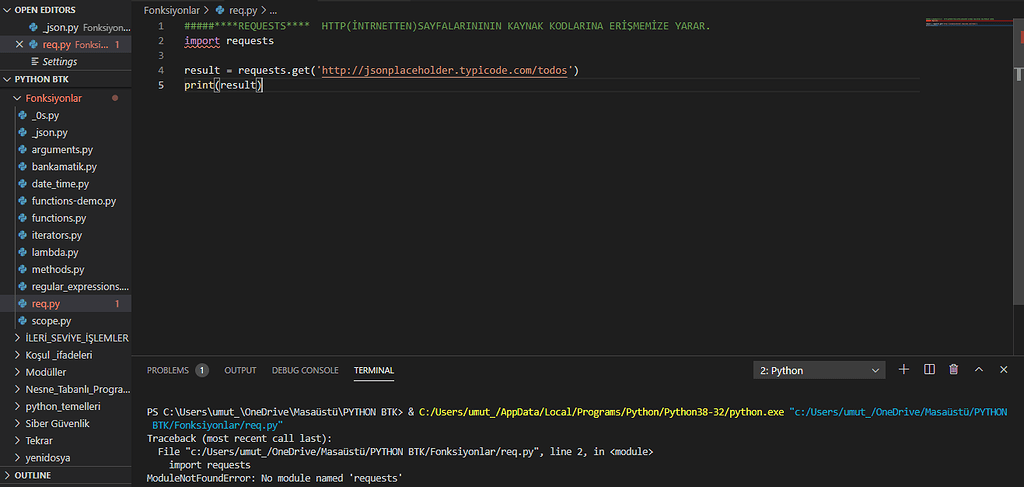The height and width of the screenshot is (487, 1024).
Task: Select lambda.py in the explorer tree
Action: [55, 252]
